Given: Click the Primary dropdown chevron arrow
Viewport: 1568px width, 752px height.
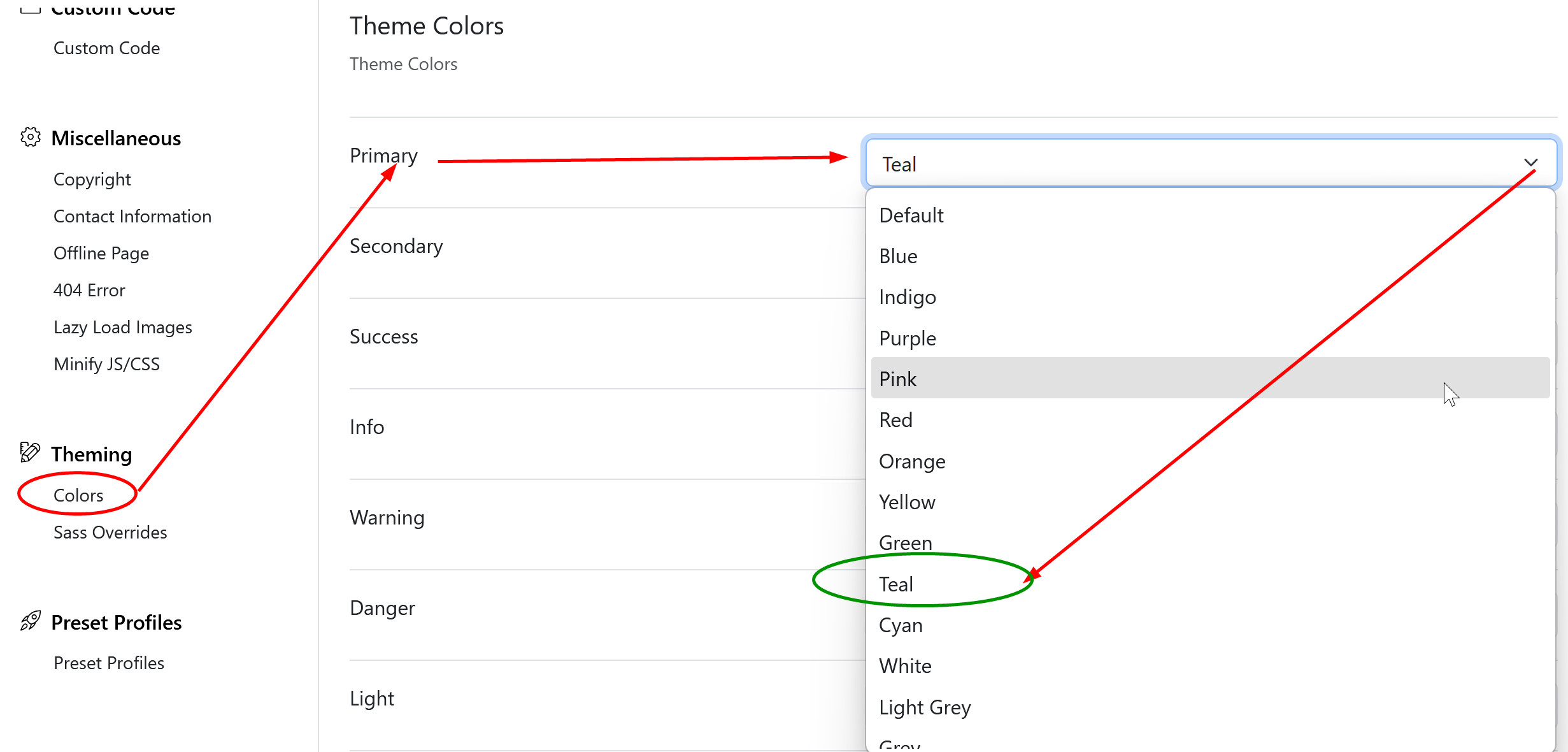Looking at the screenshot, I should (x=1530, y=163).
